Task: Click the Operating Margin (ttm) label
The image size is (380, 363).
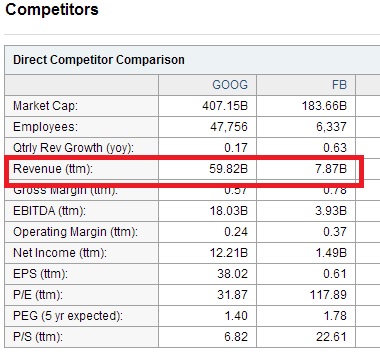Action: coord(75,232)
